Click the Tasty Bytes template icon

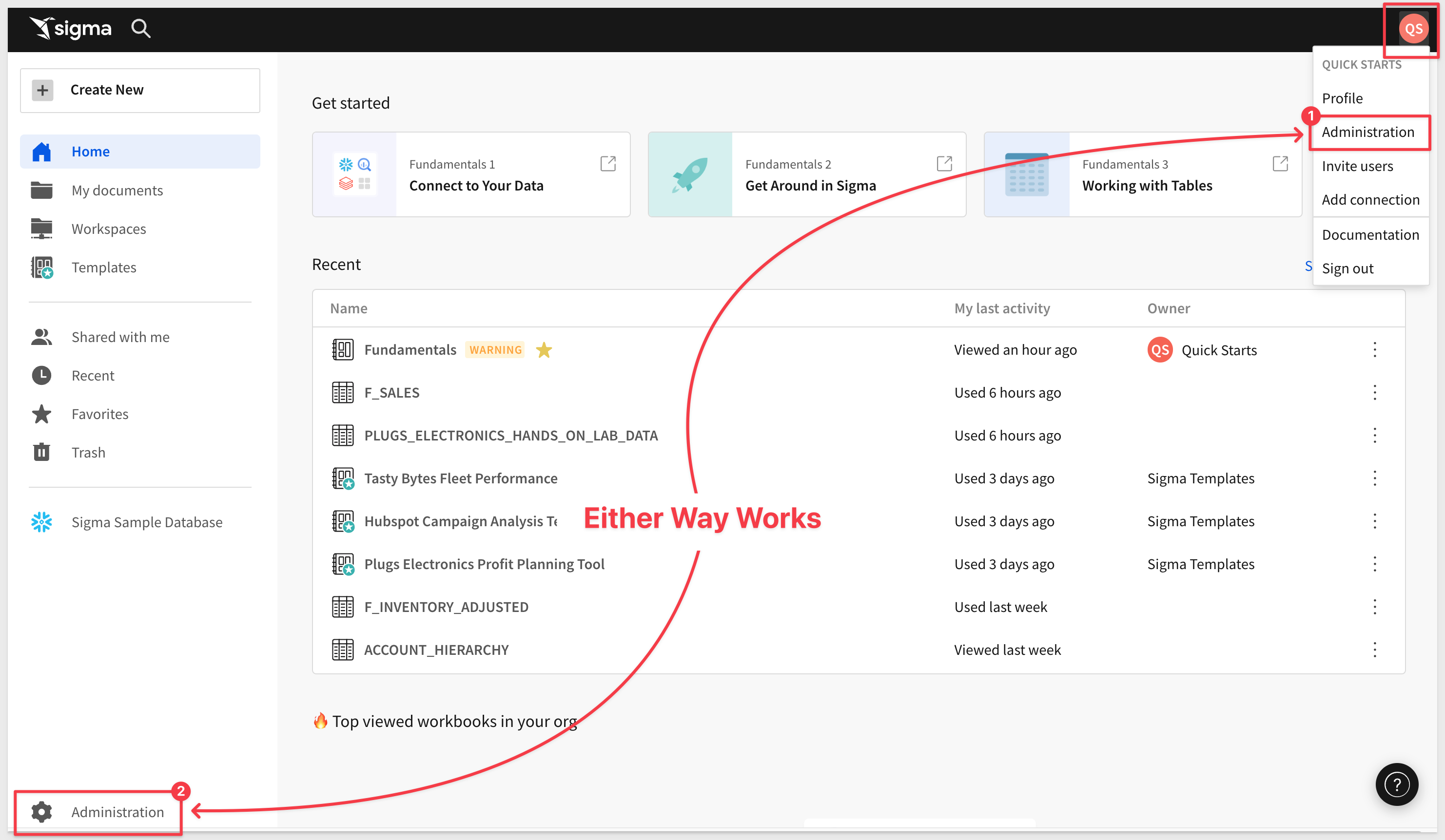point(343,478)
